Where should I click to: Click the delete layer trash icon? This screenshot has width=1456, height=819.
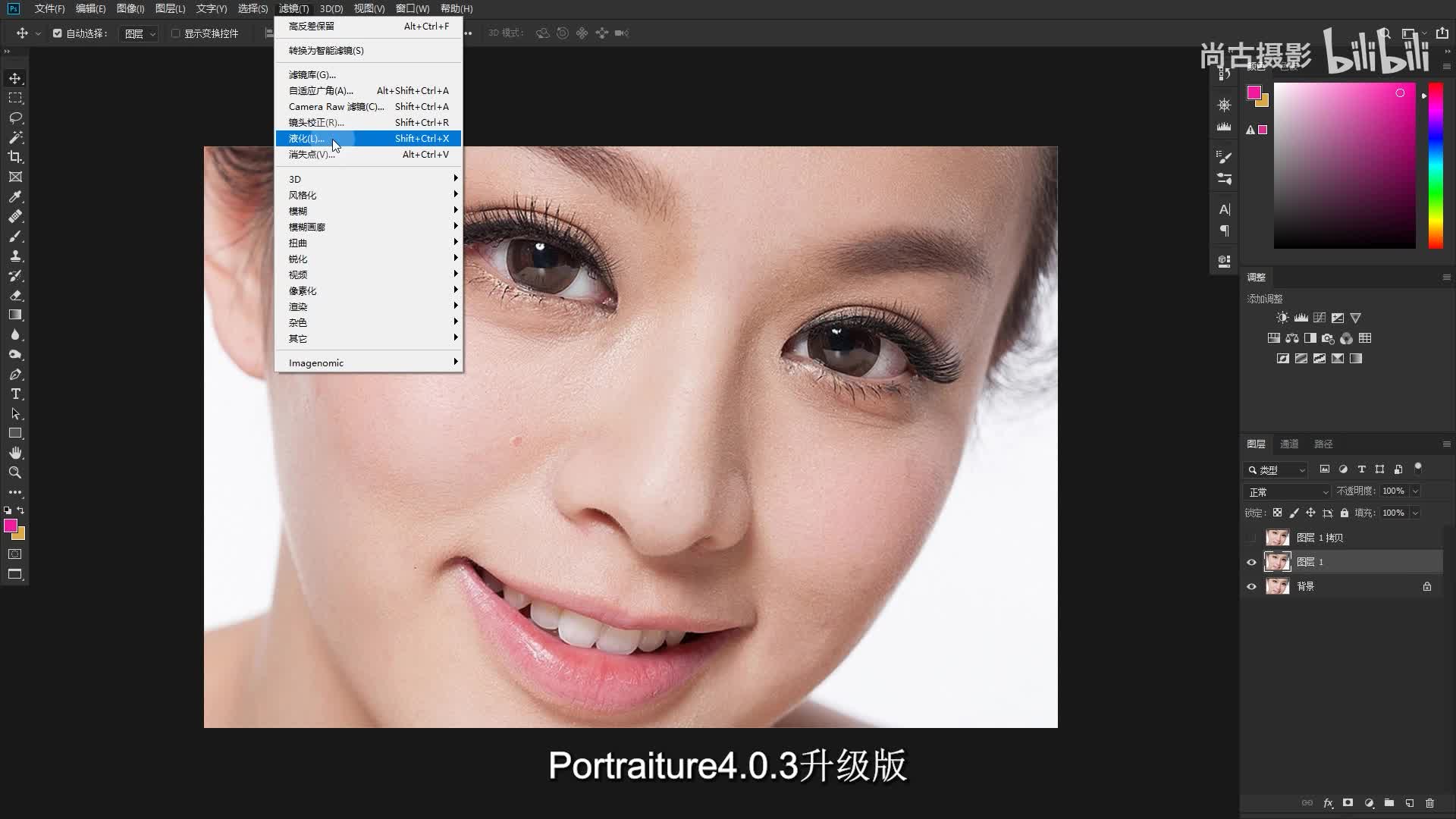tap(1429, 803)
